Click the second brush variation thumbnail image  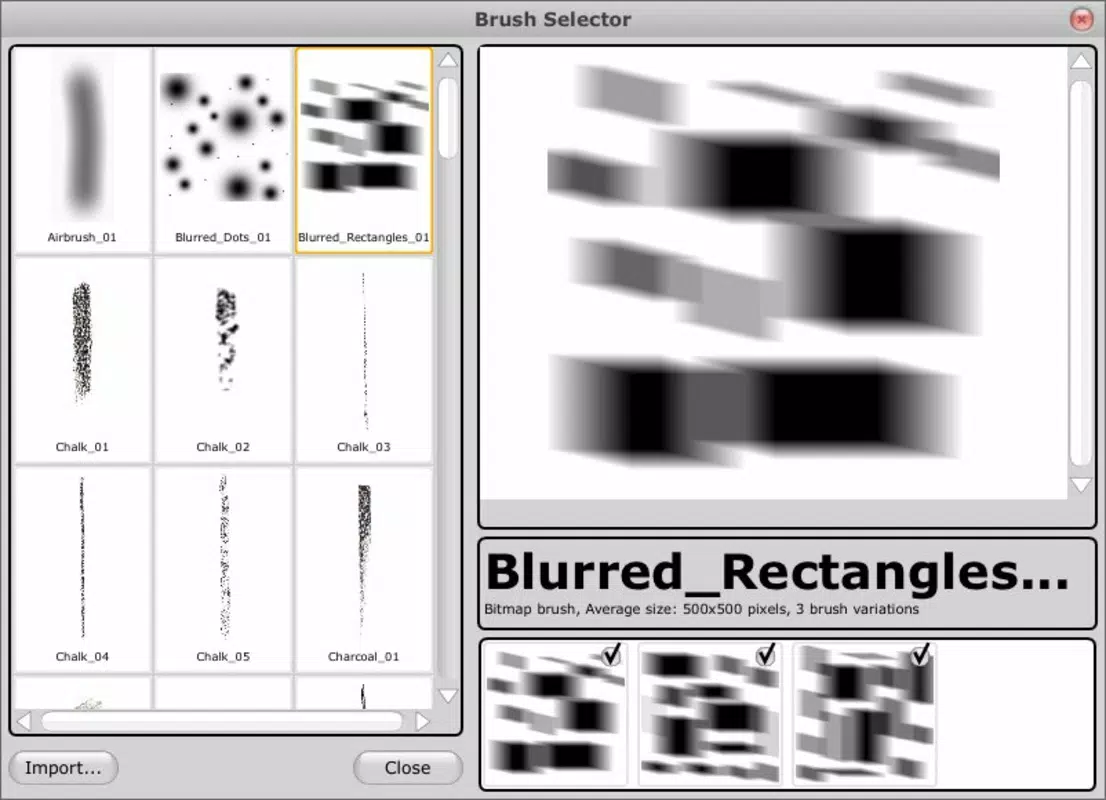point(710,713)
